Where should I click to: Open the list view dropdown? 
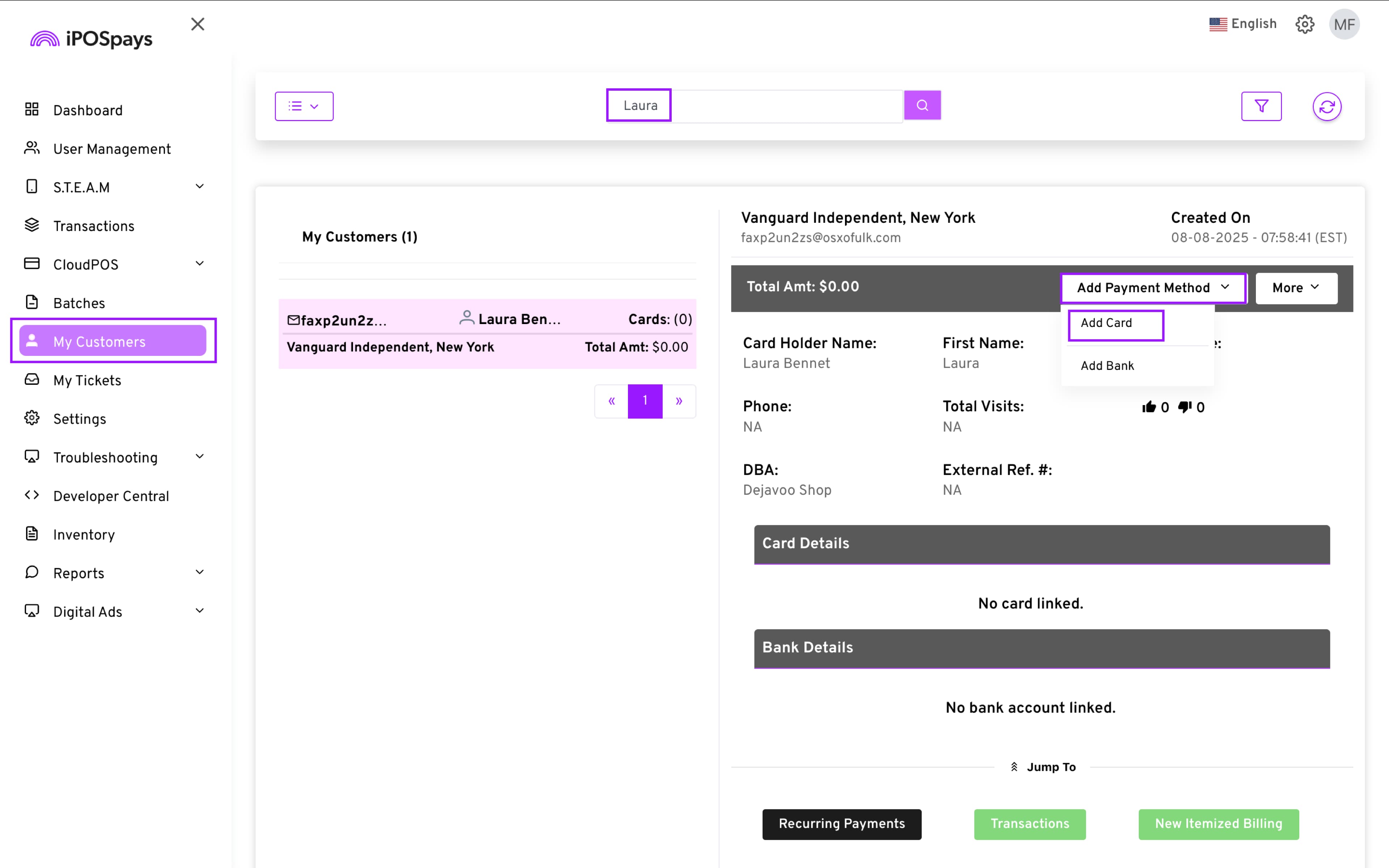(x=303, y=106)
